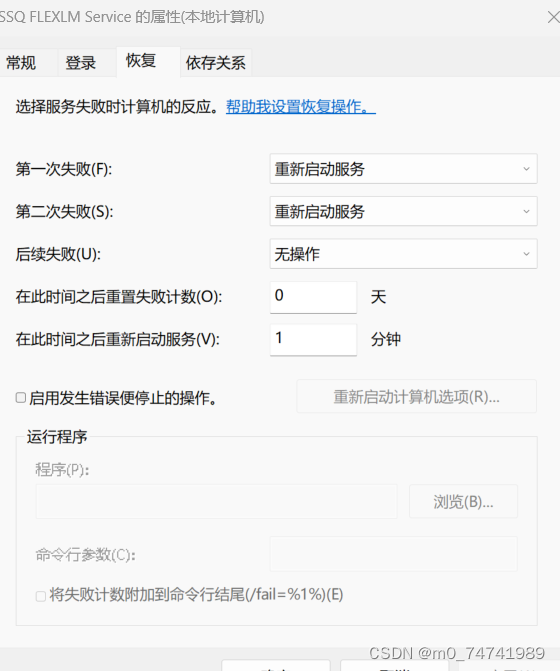This screenshot has height=671, width=560.
Task: Open the 第二次失败 action dropdown
Action: click(403, 211)
